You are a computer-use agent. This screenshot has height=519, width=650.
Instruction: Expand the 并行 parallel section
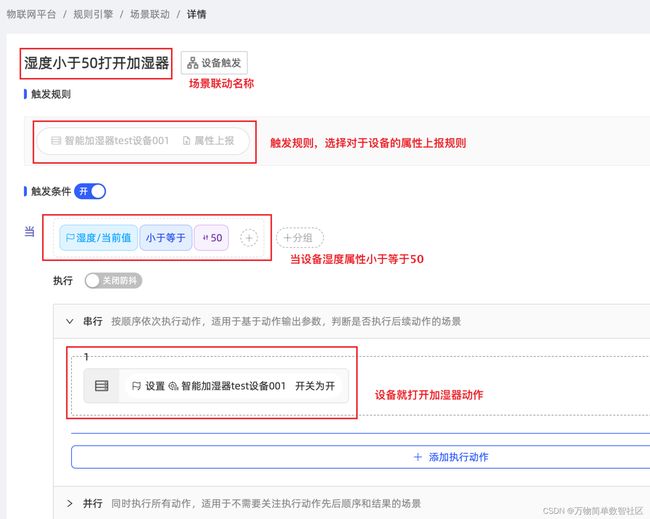pos(70,504)
